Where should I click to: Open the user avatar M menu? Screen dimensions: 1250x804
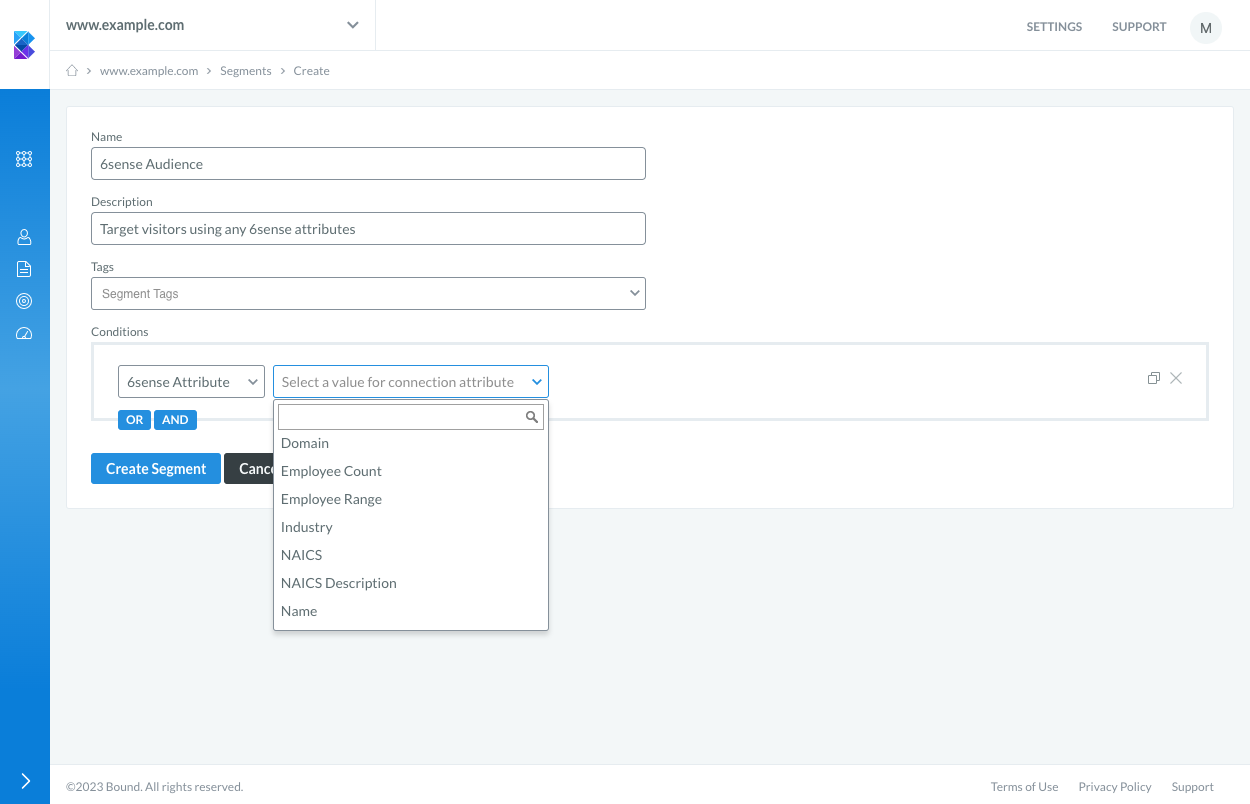[1206, 27]
